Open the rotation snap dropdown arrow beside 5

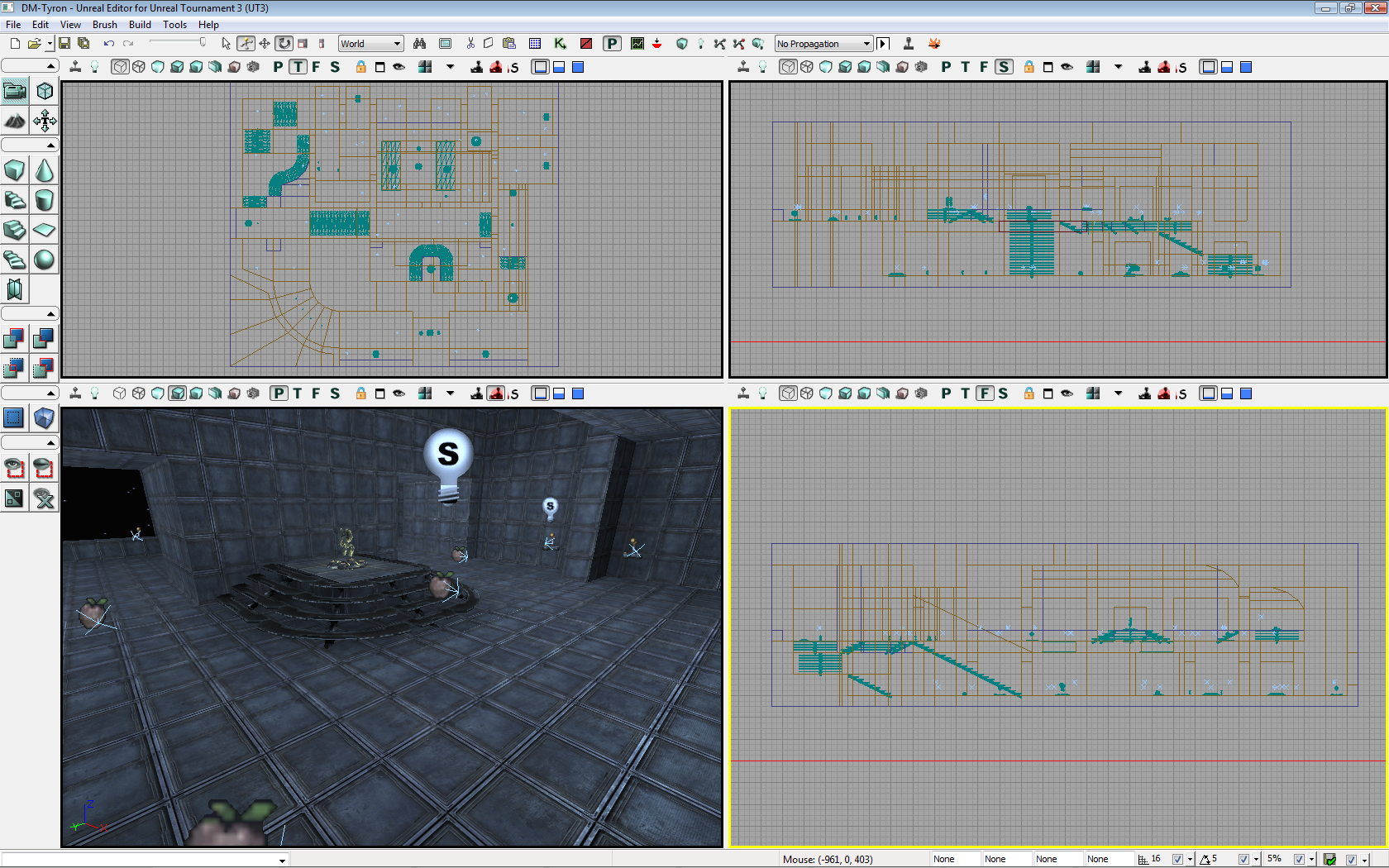(x=1256, y=860)
